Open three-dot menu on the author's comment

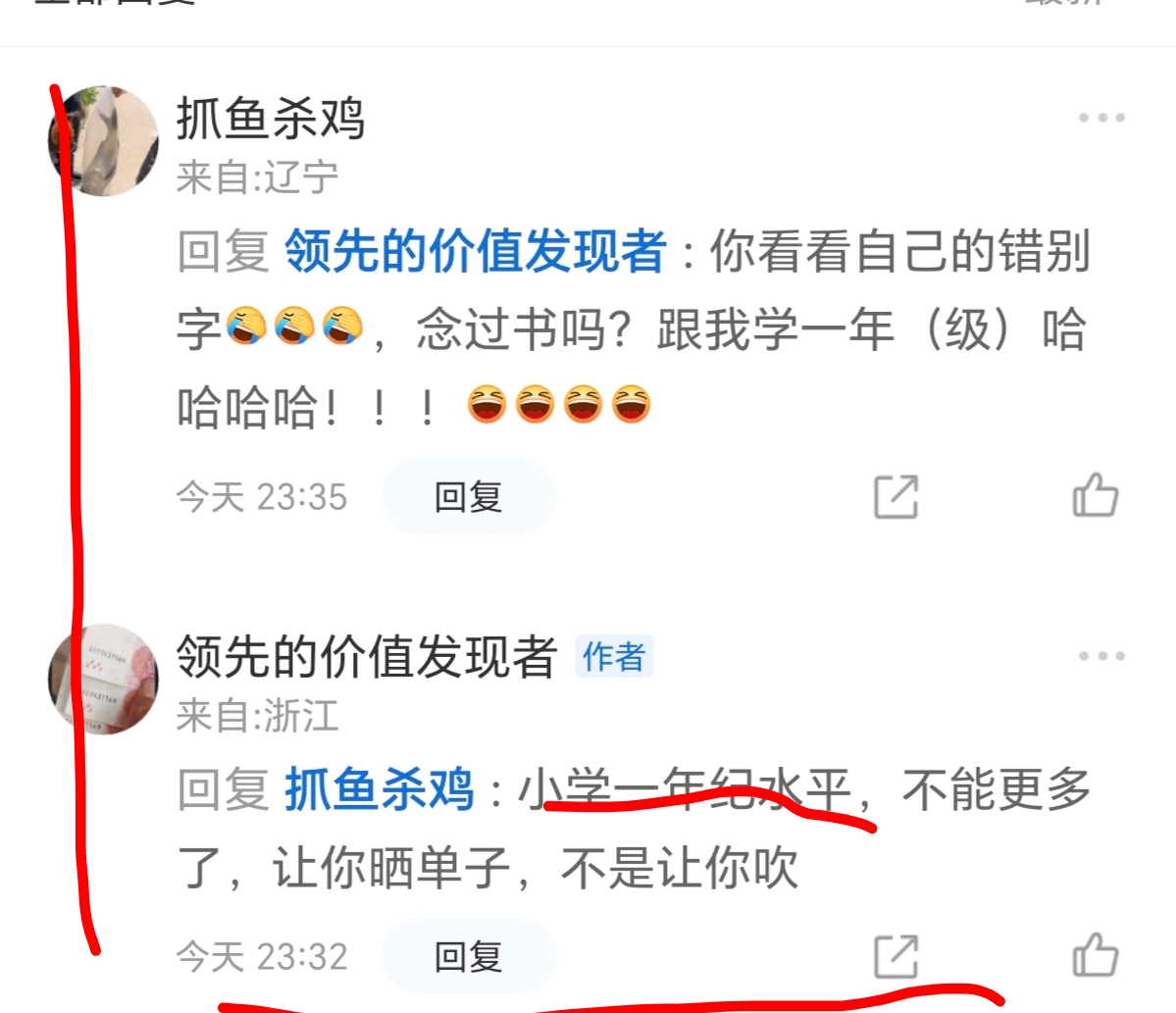click(x=1101, y=656)
